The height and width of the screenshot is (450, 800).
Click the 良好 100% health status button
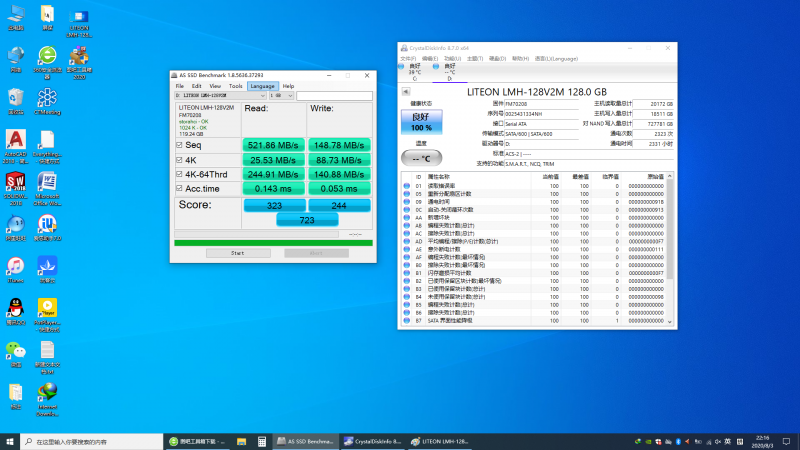coord(421,122)
